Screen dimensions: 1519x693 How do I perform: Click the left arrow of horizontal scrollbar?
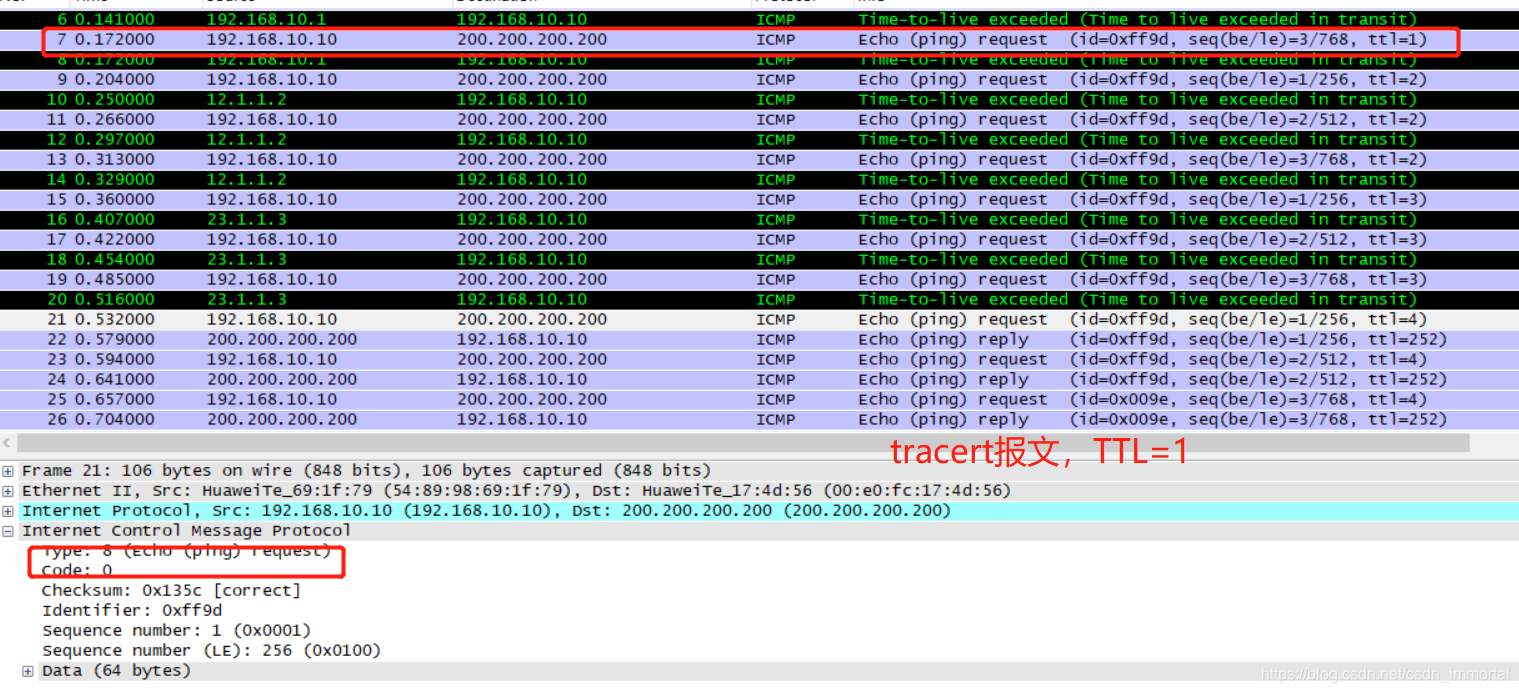(x=8, y=442)
